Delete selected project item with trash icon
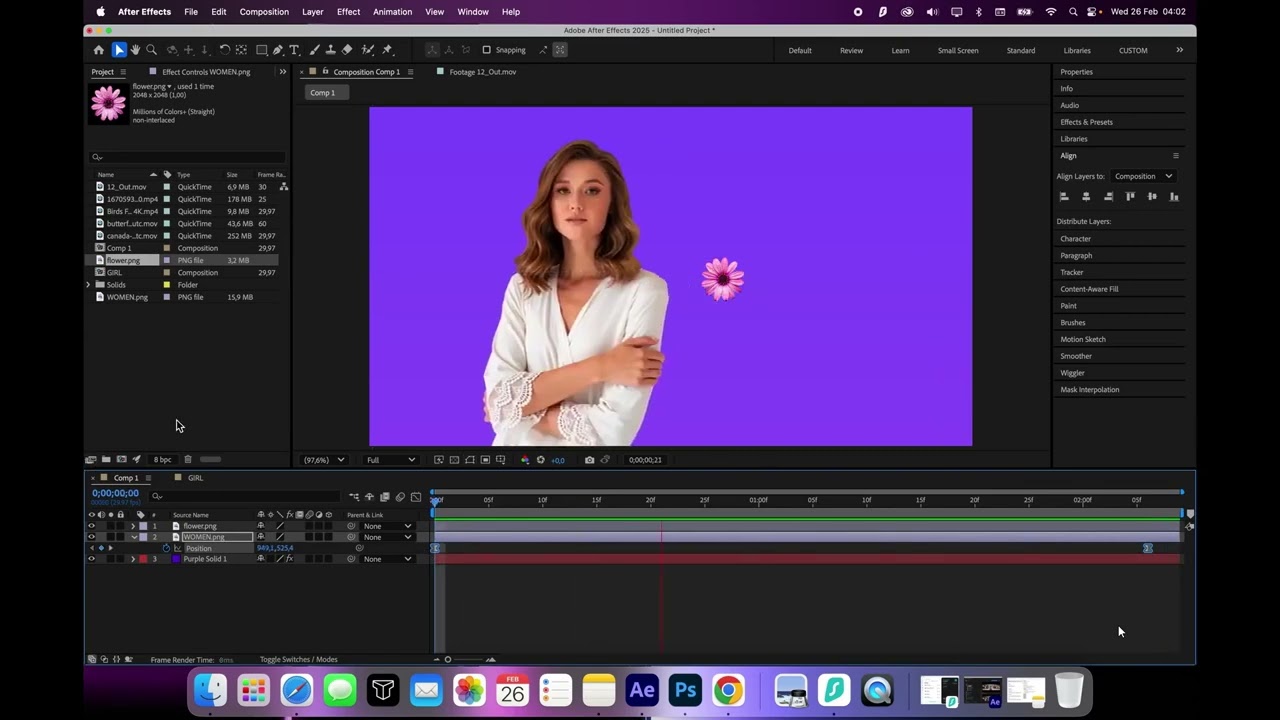Viewport: 1280px width, 720px height. click(187, 460)
